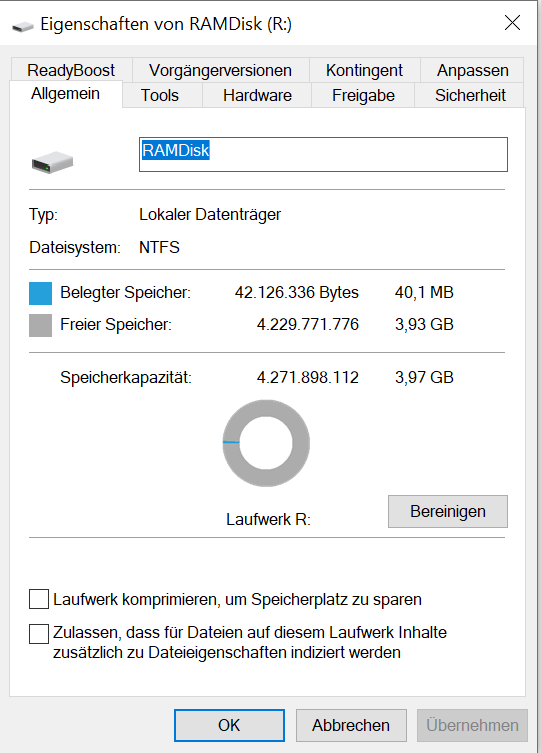Click the disk usage donut chart
Screen dimensions: 541x753
266,443
